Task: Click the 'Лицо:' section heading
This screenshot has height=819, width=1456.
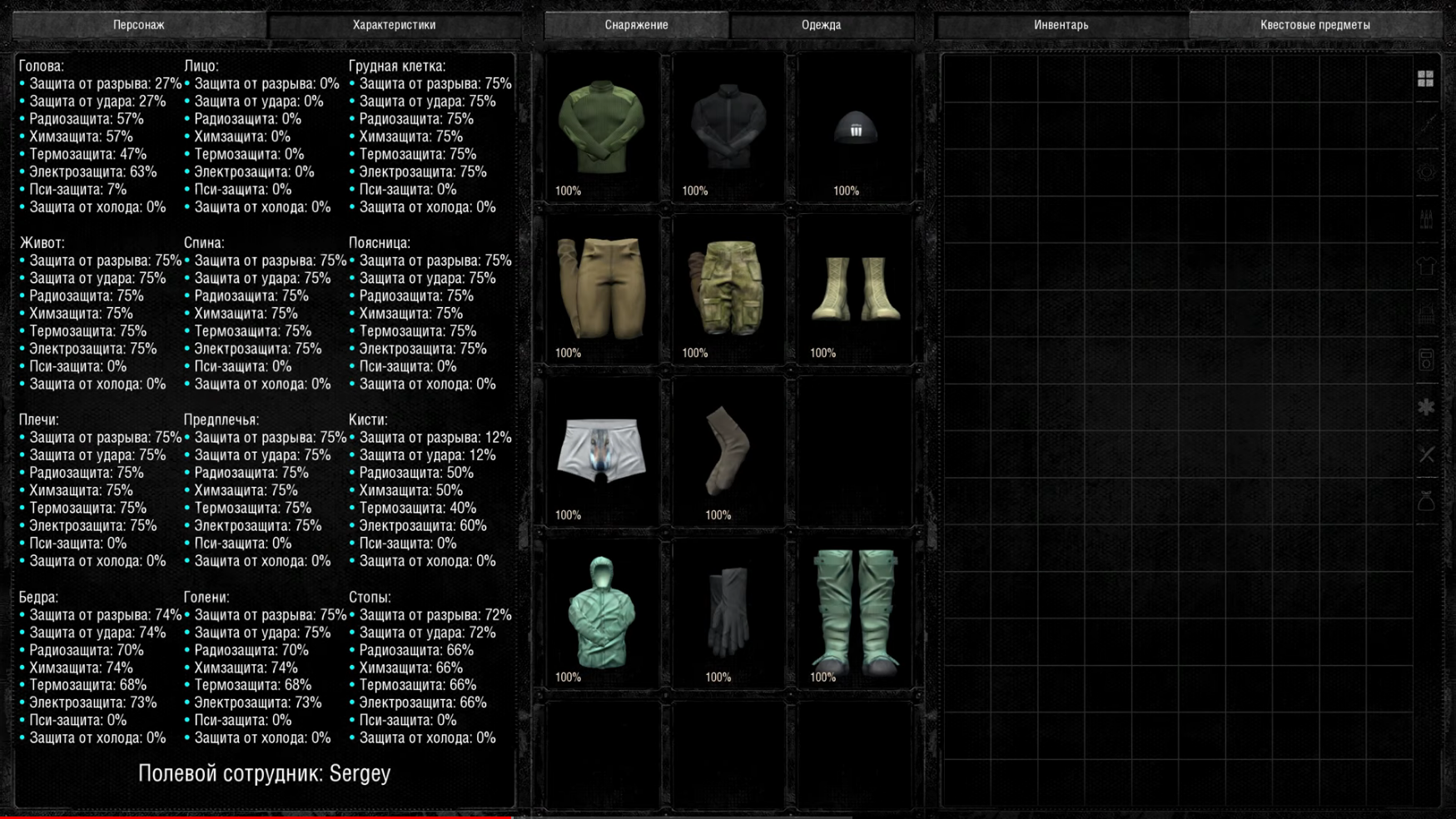Action: point(201,66)
